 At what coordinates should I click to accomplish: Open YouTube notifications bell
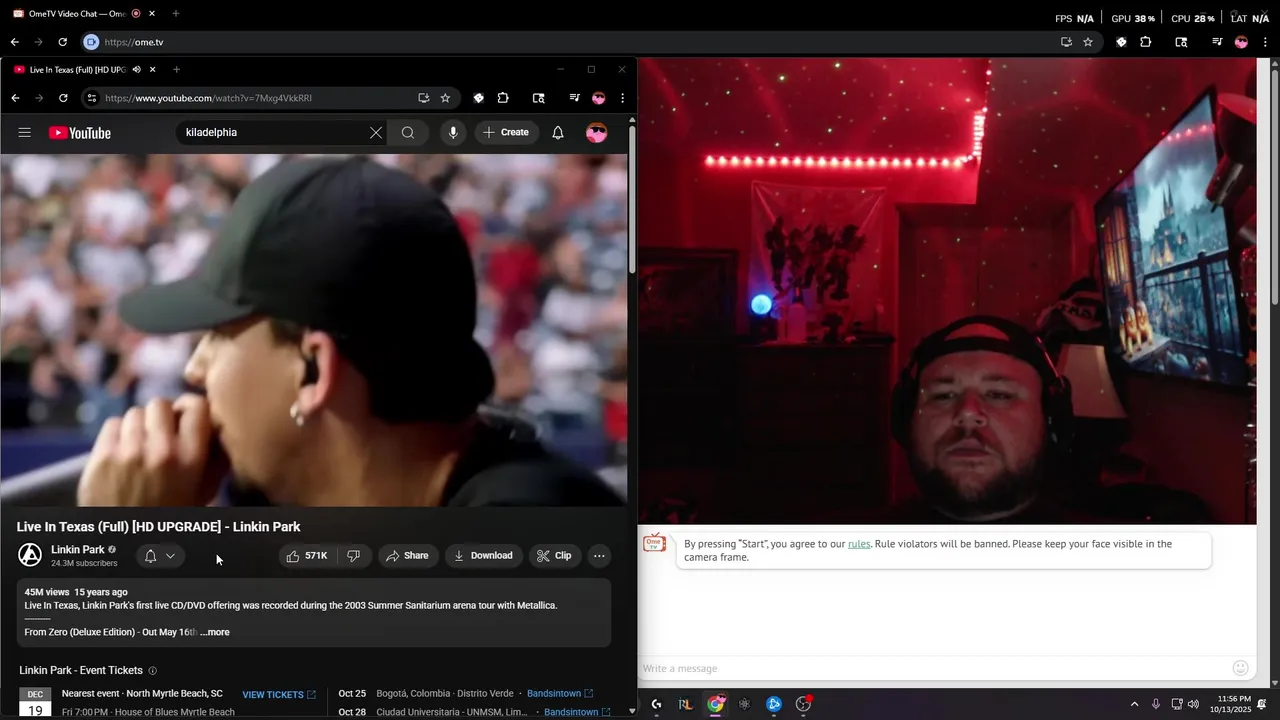click(x=558, y=133)
